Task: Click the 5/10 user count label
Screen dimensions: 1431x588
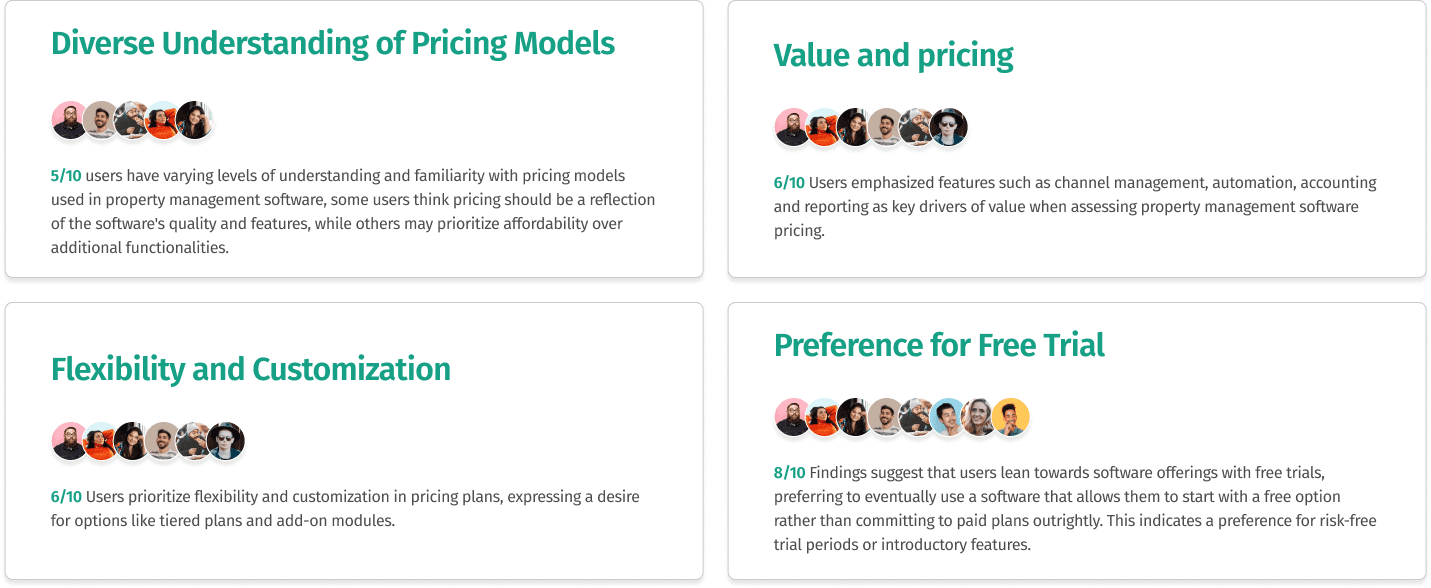Action: click(x=66, y=176)
